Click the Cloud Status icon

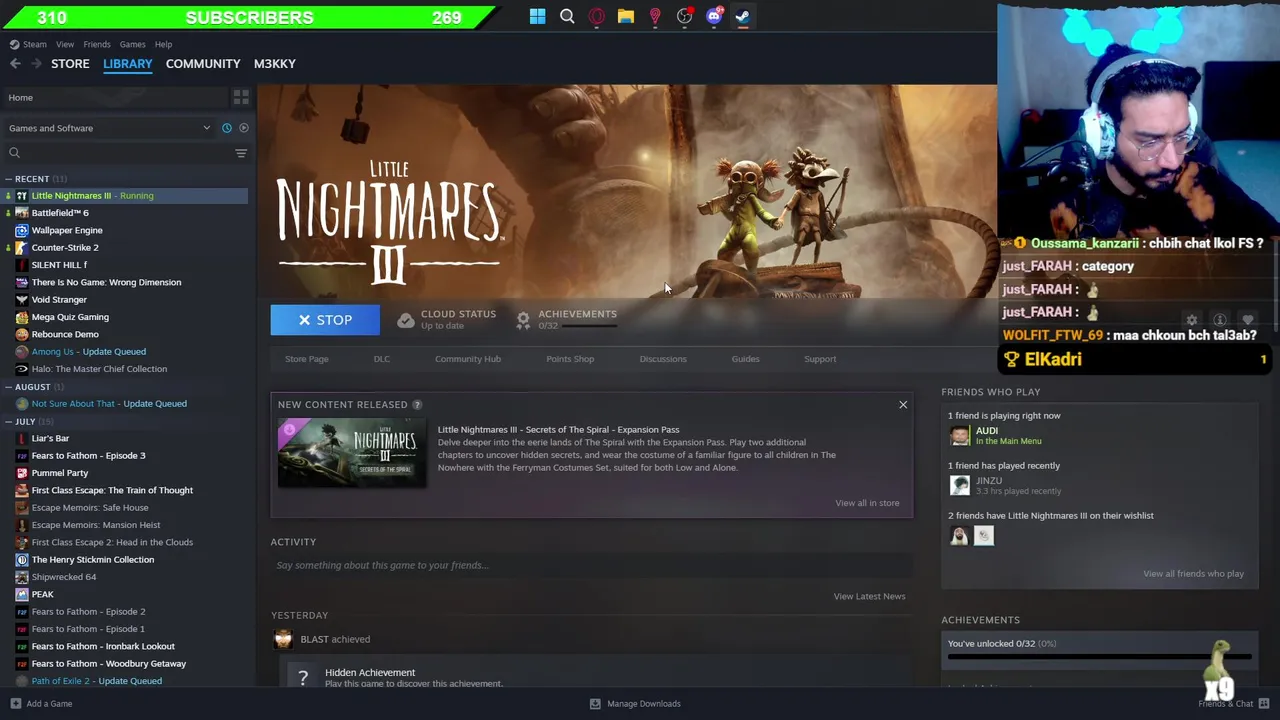pyautogui.click(x=405, y=320)
